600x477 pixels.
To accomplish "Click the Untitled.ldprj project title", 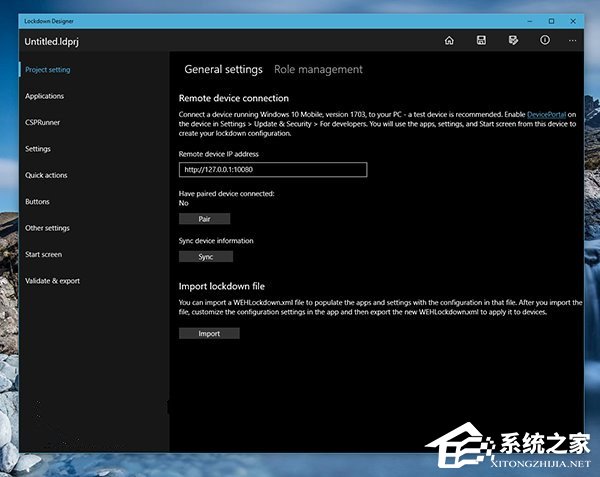I will click(52, 42).
